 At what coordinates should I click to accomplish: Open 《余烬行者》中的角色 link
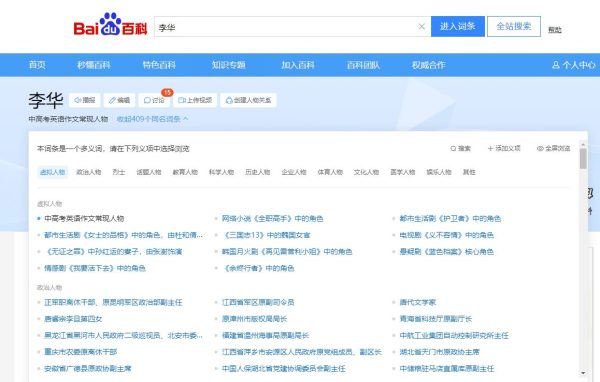click(x=258, y=268)
